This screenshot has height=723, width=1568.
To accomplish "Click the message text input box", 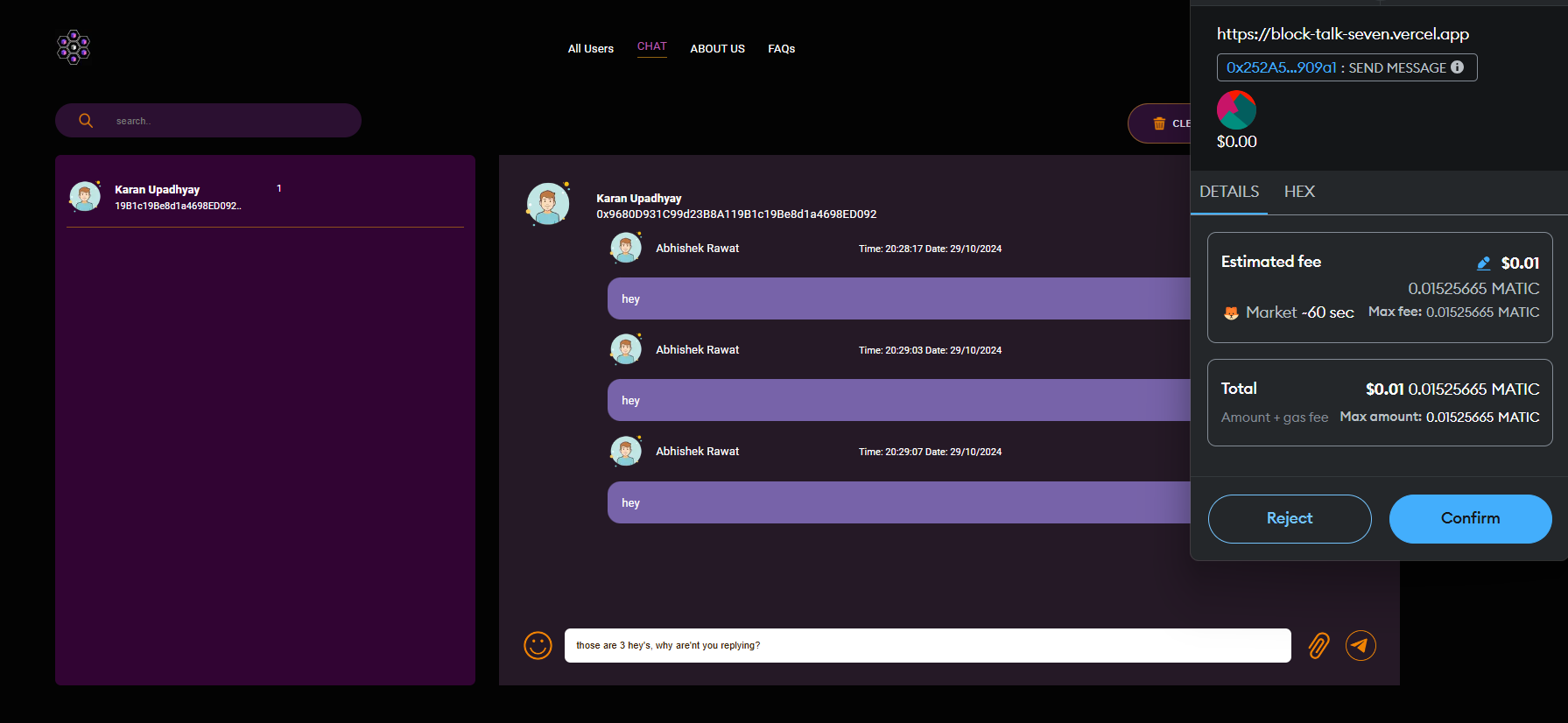I will [x=928, y=646].
